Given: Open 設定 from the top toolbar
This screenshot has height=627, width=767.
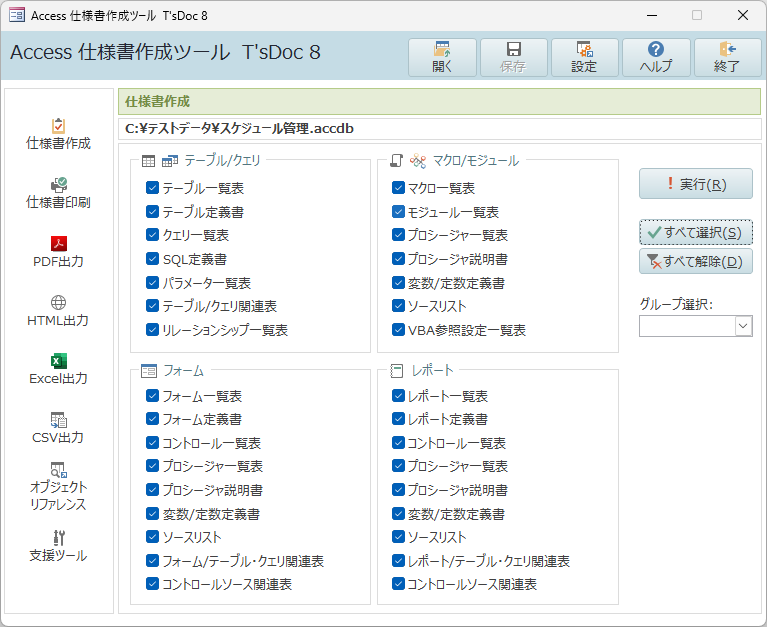Looking at the screenshot, I should [585, 58].
